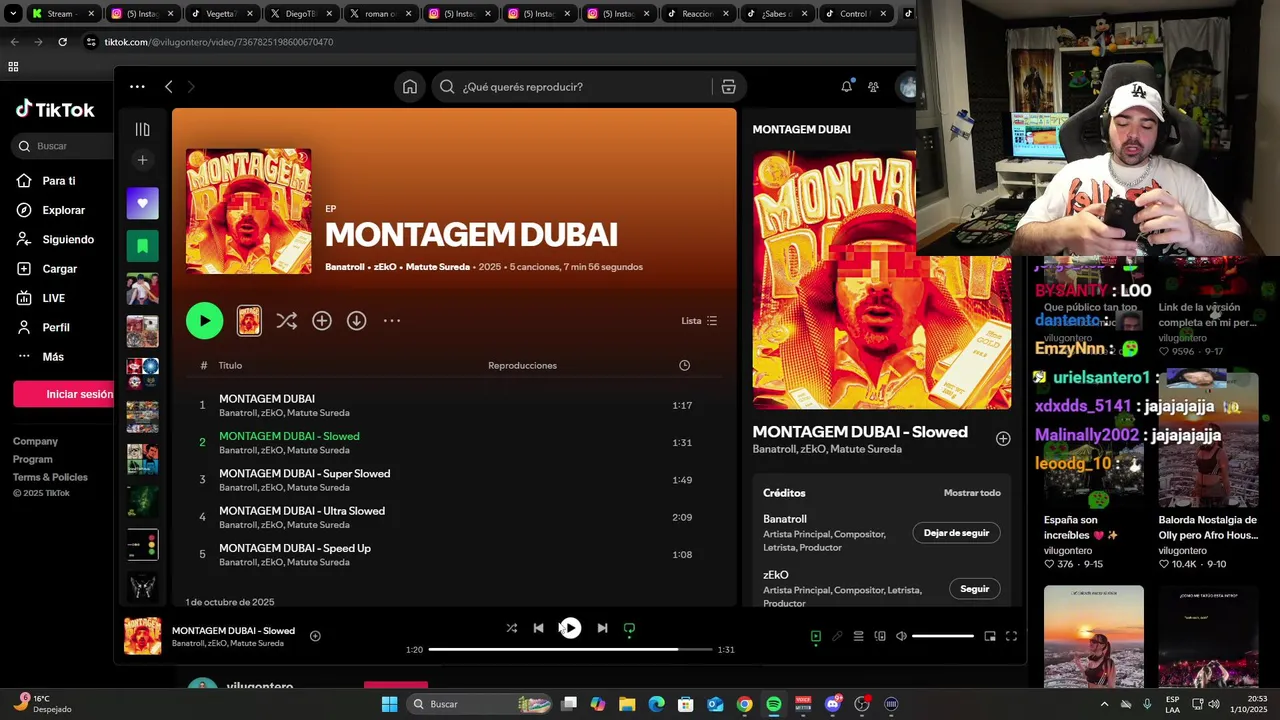Add now playing song to Liked from player bar
This screenshot has width=1280, height=720.
click(315, 636)
